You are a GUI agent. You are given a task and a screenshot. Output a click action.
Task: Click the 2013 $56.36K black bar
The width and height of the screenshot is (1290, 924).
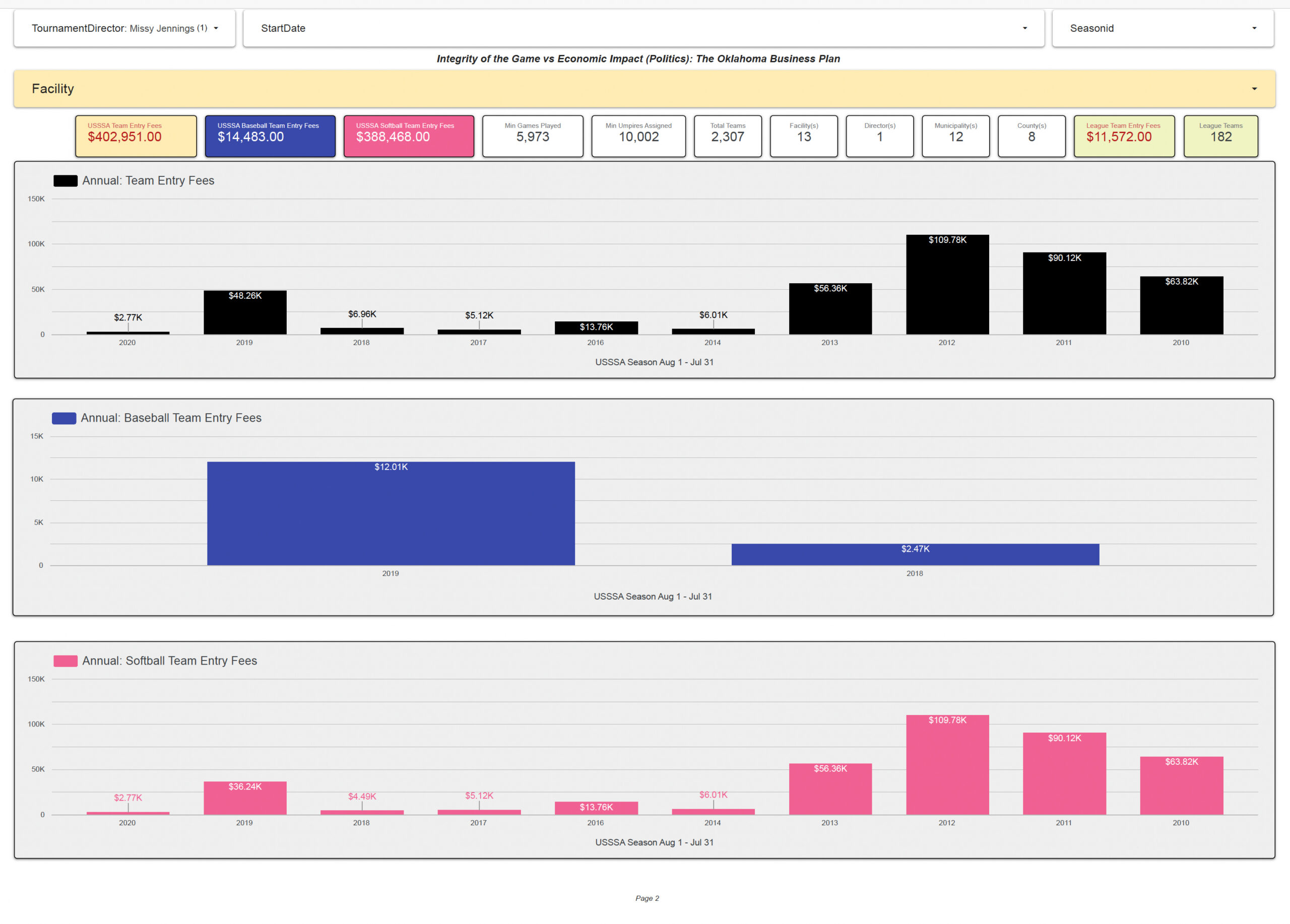(830, 309)
